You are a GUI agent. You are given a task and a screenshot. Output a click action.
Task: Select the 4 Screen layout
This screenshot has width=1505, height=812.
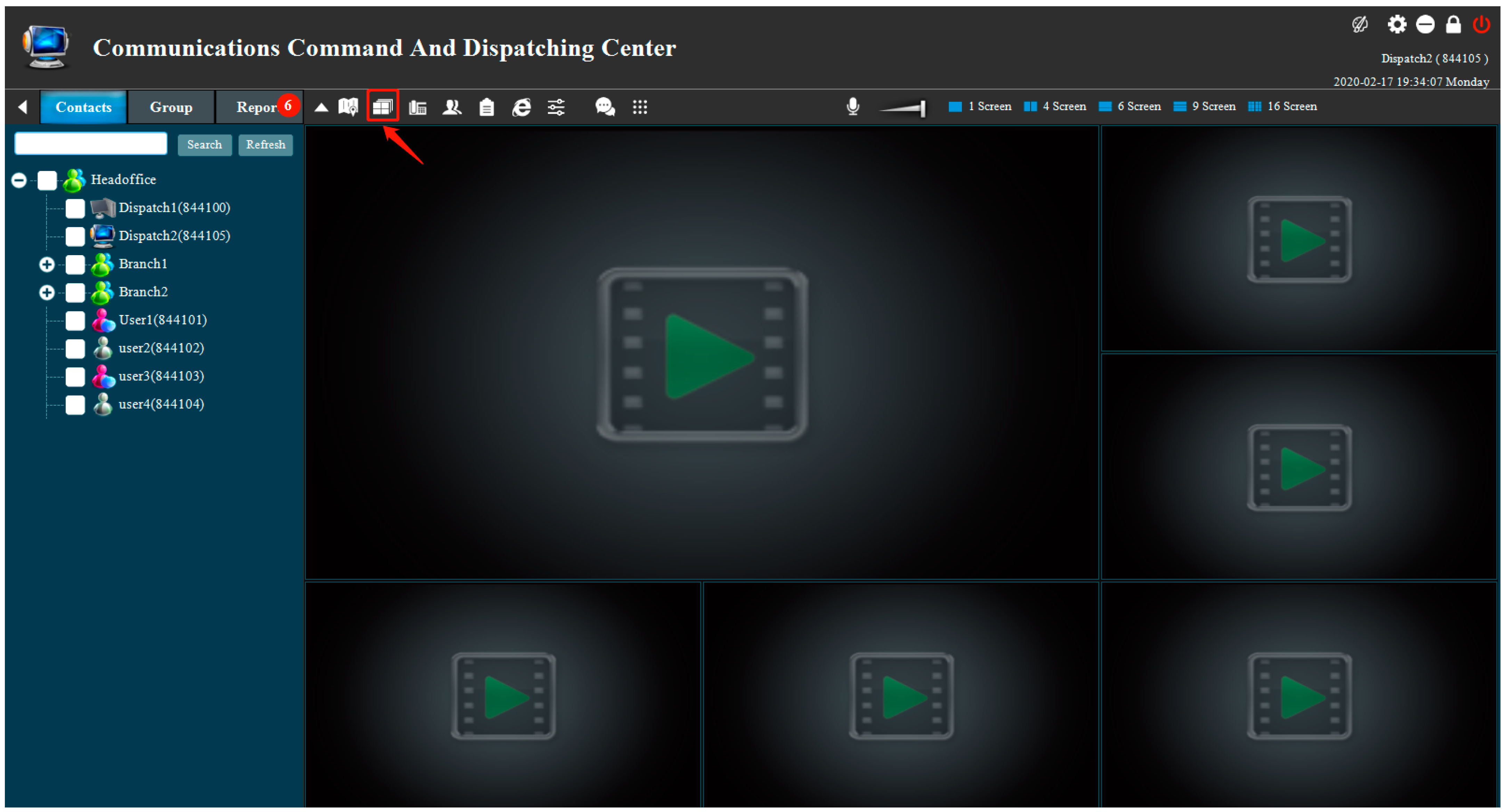1054,106
